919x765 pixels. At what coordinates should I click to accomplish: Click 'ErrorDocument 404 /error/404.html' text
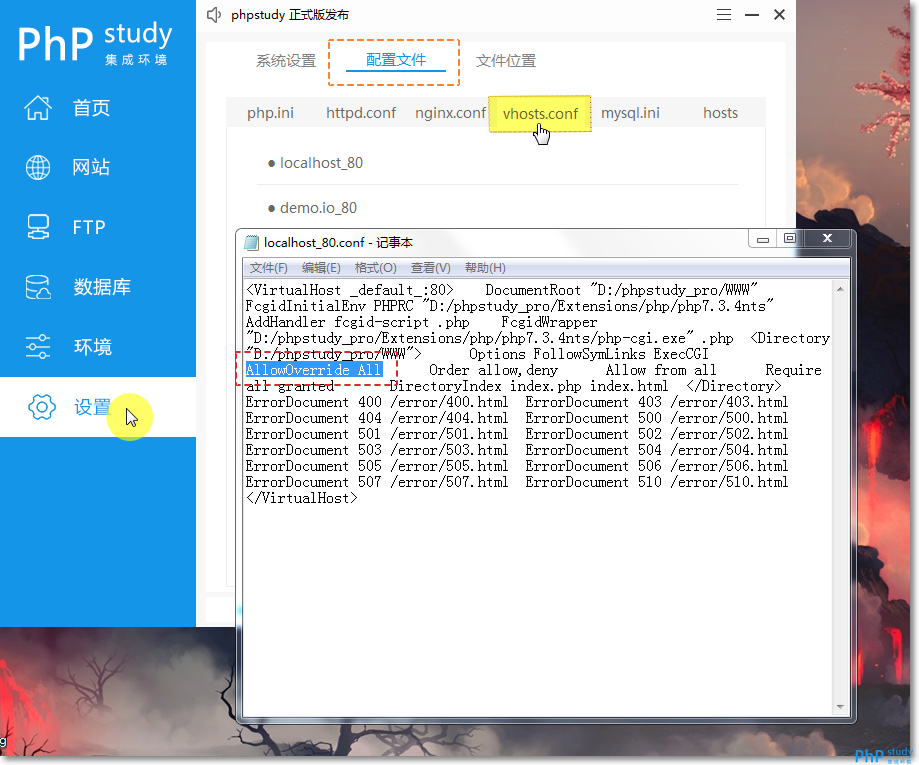[377, 418]
